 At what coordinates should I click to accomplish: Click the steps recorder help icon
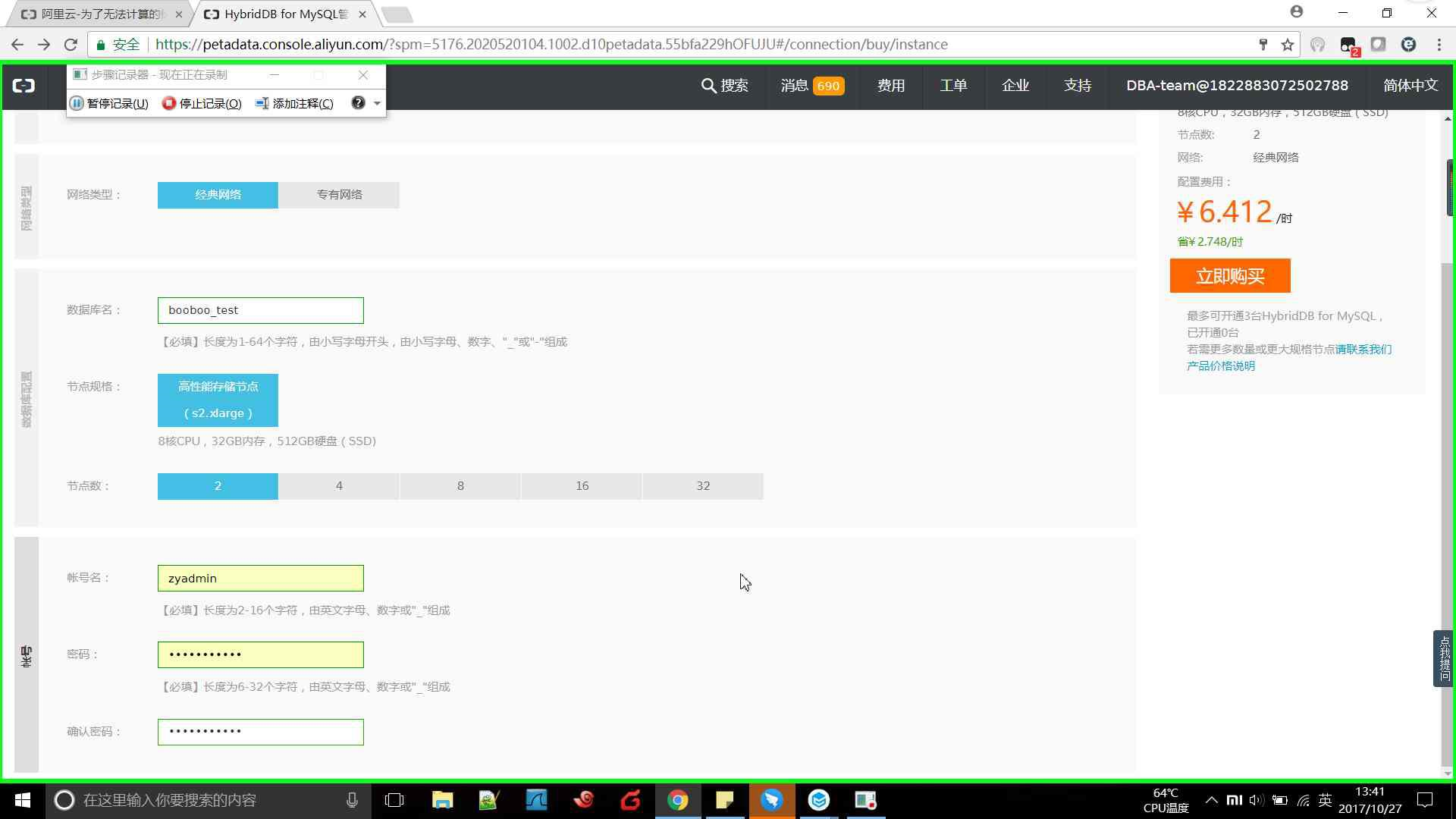[x=358, y=102]
